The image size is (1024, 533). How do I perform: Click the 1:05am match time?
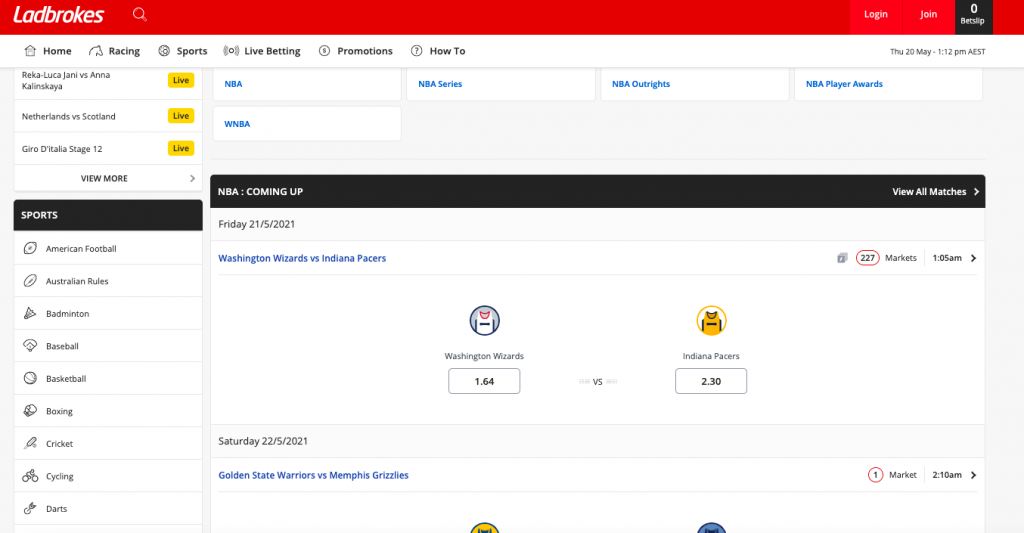[947, 258]
